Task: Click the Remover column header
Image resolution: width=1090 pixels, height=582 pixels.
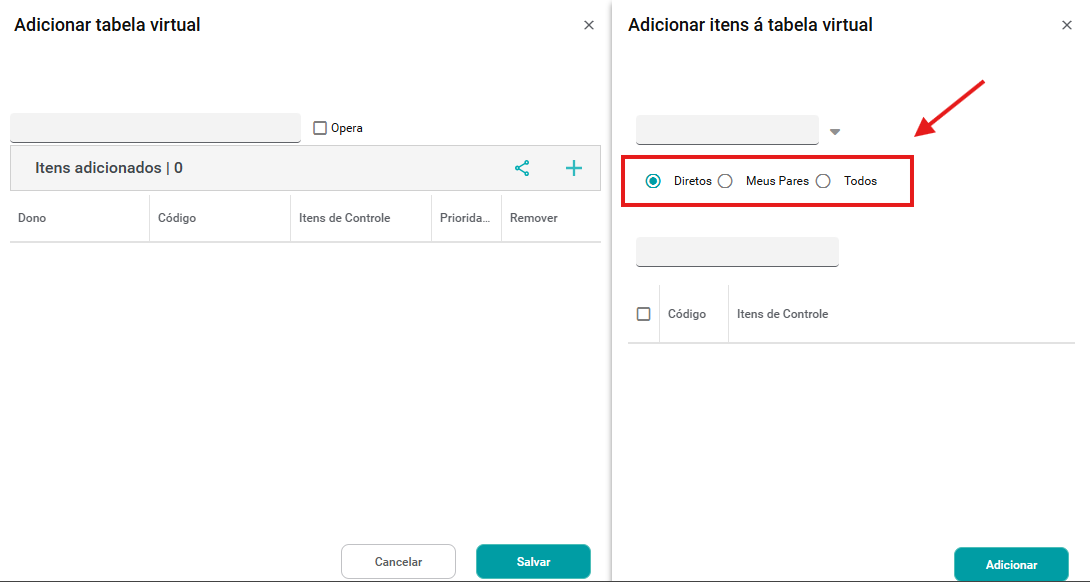Action: (534, 218)
